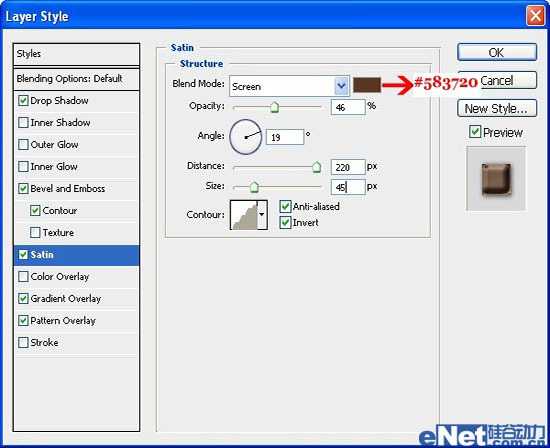Viewport: 550px width, 448px height.
Task: Click the Size slider handle
Action: [254, 187]
